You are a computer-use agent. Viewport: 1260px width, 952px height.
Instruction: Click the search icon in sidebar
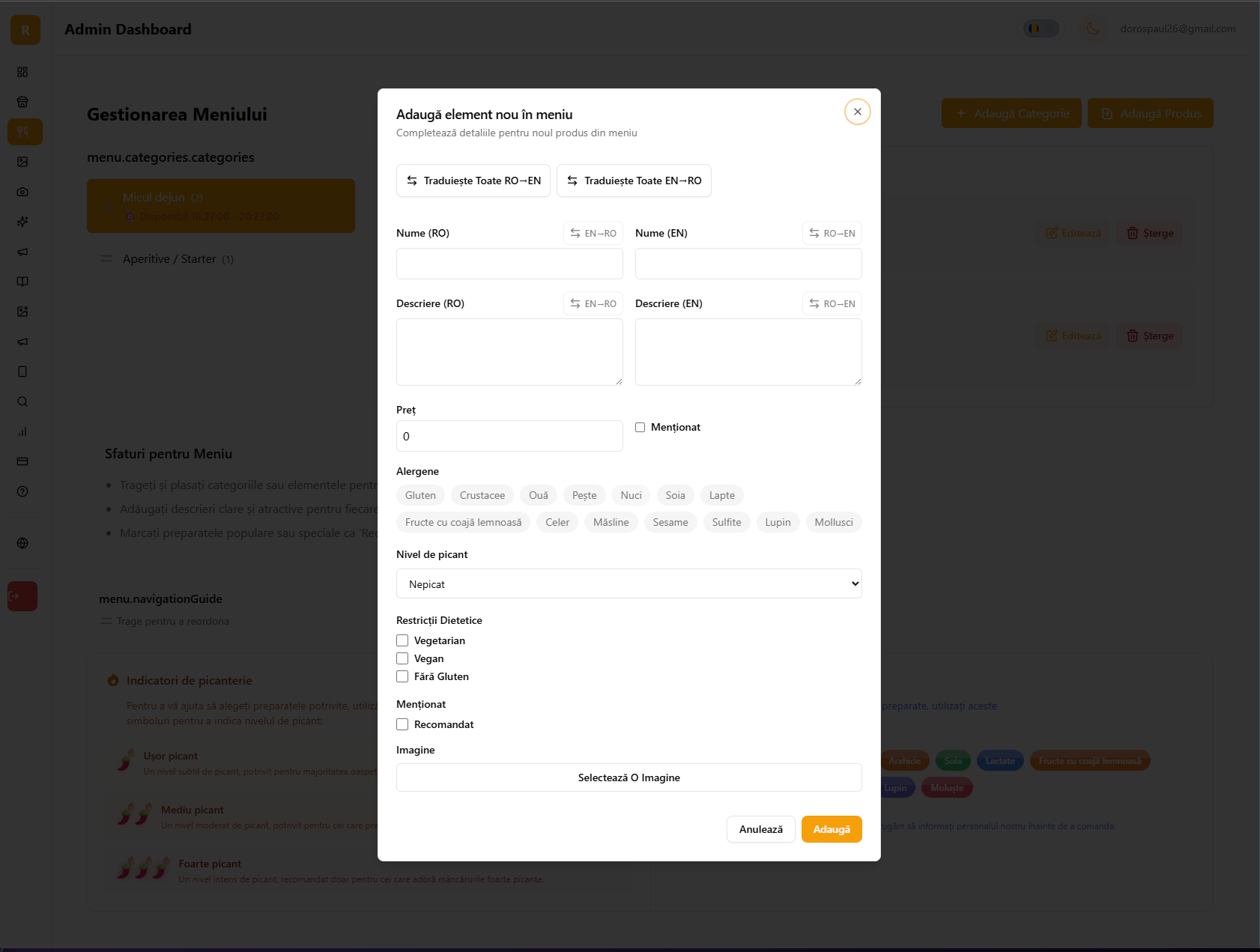coord(22,401)
